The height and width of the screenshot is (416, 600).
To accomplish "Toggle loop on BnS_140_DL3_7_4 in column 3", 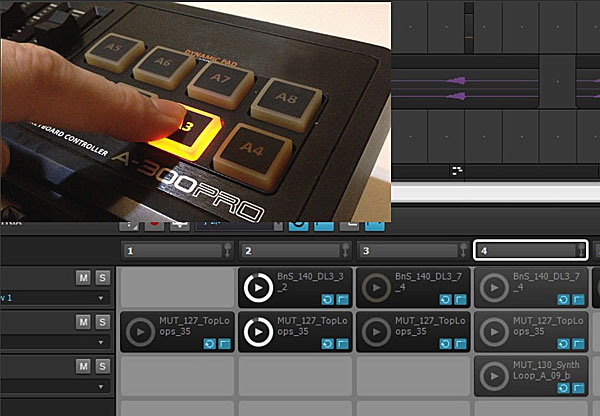I will point(445,299).
